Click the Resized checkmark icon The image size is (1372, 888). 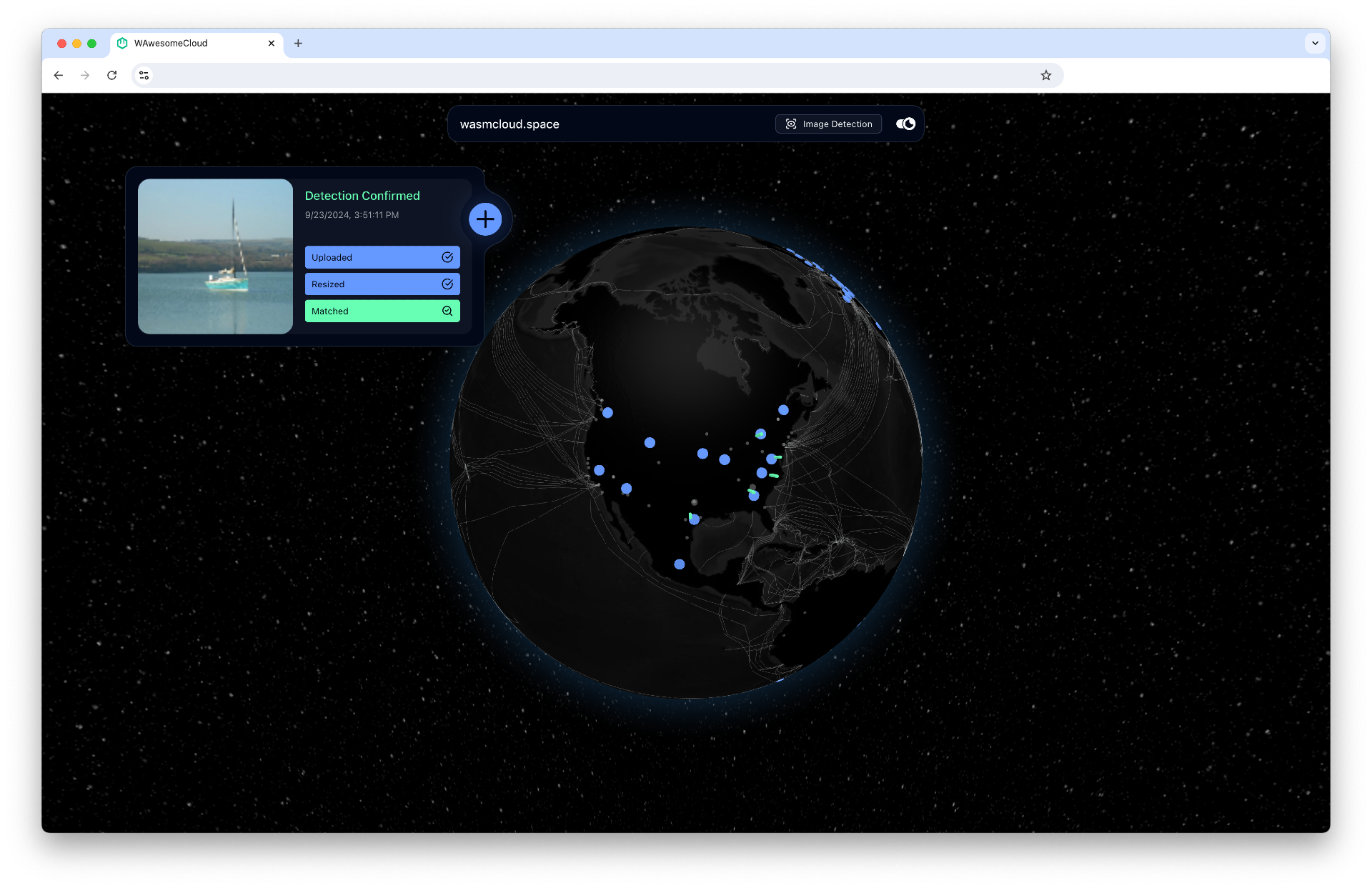pyautogui.click(x=447, y=284)
